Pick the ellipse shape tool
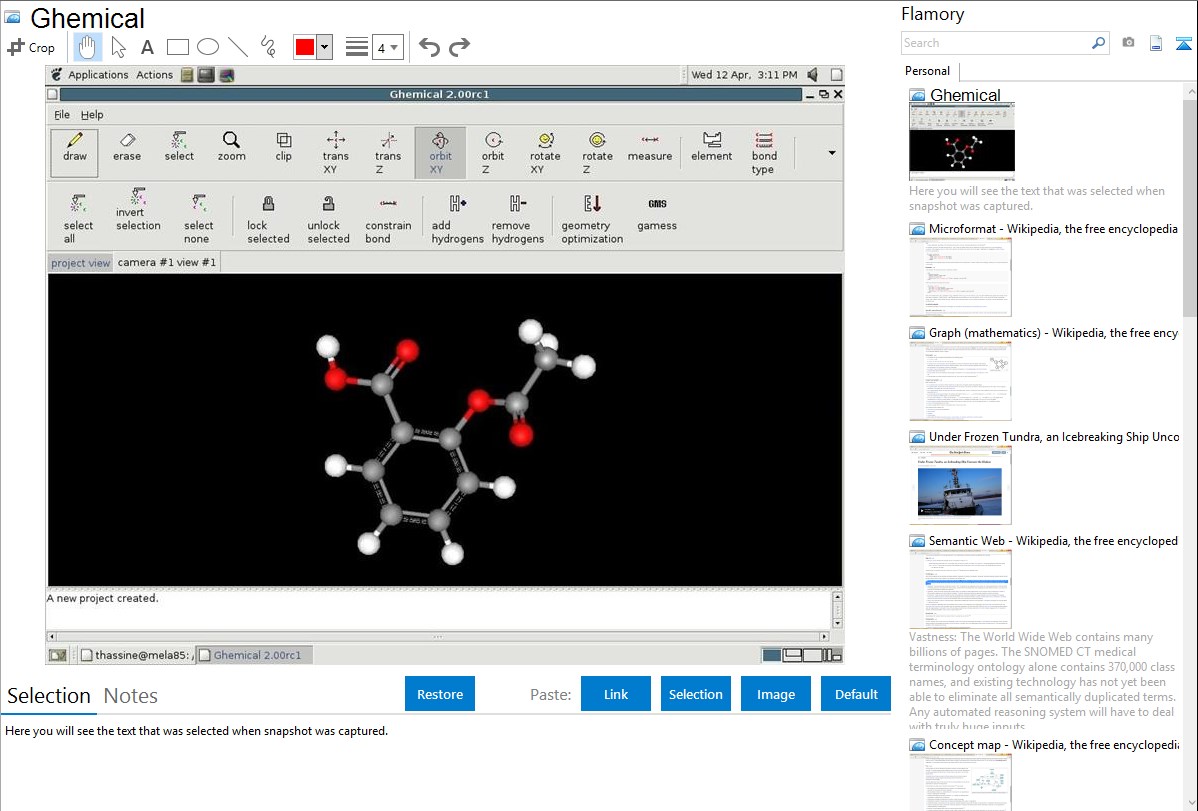Image resolution: width=1198 pixels, height=811 pixels. [207, 47]
